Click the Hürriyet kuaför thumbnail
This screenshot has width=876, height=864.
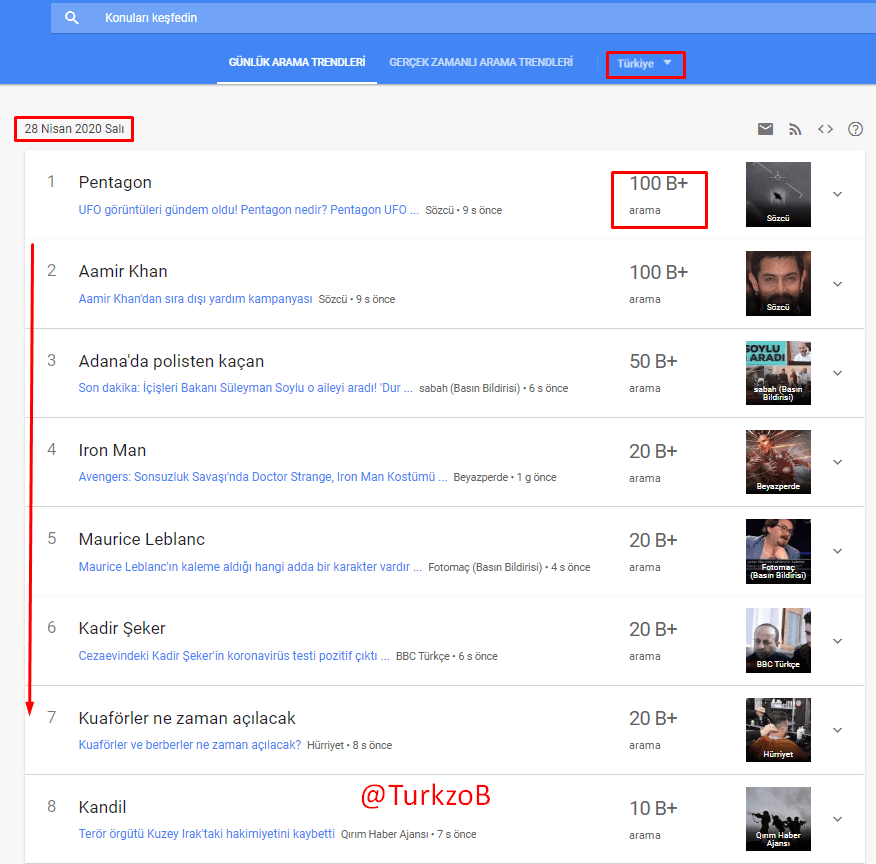[778, 730]
